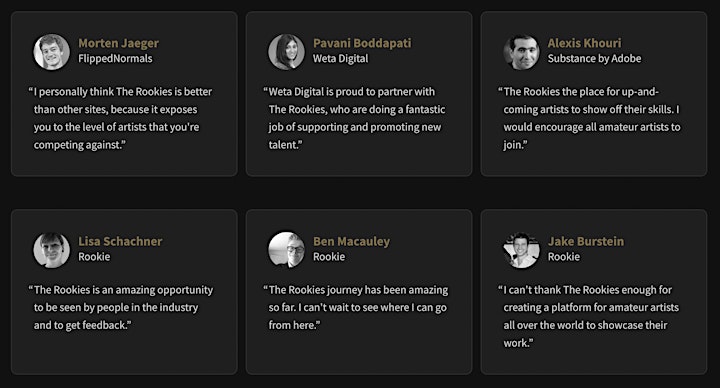Click Pavani Boddapati's avatar photo
This screenshot has height=388, width=720.
[286, 51]
